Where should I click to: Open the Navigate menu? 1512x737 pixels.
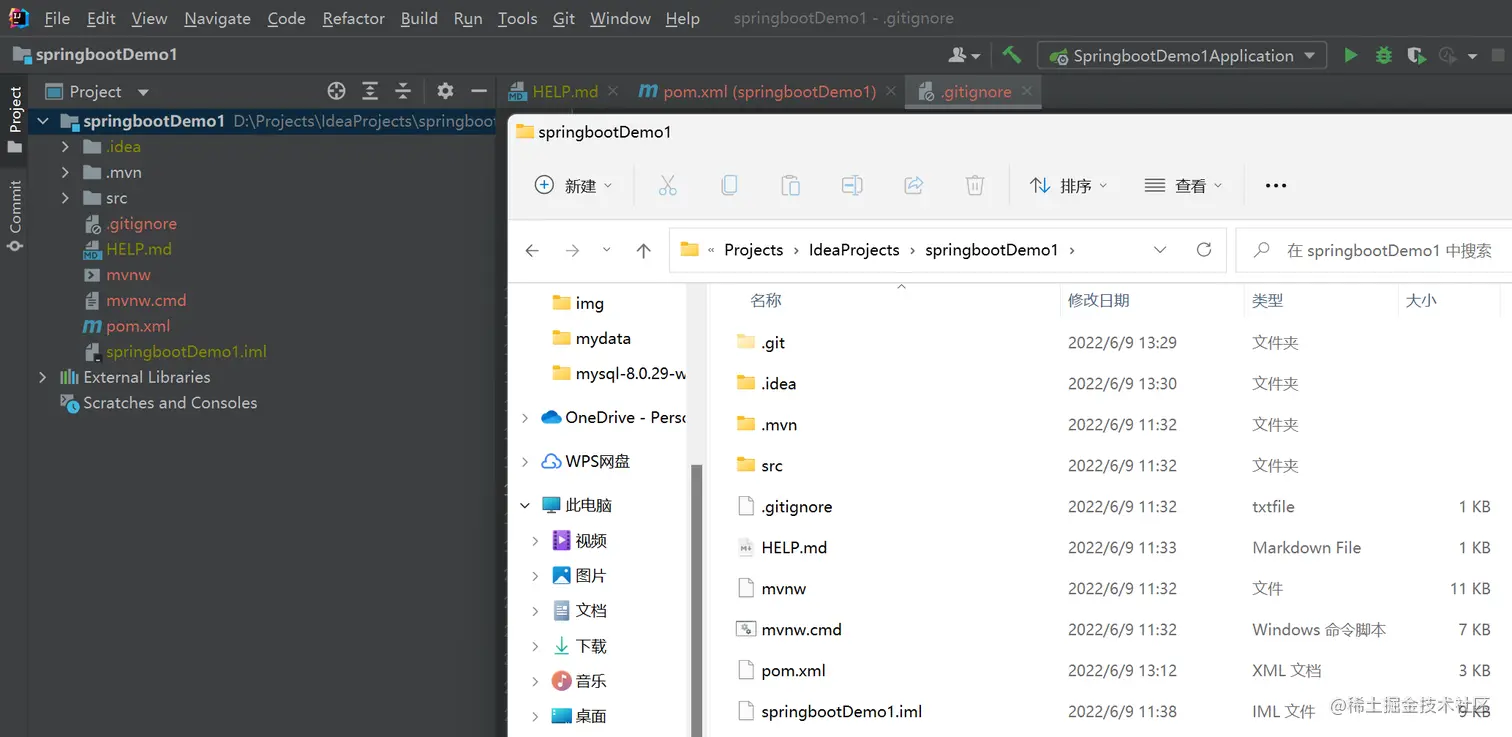coord(217,18)
